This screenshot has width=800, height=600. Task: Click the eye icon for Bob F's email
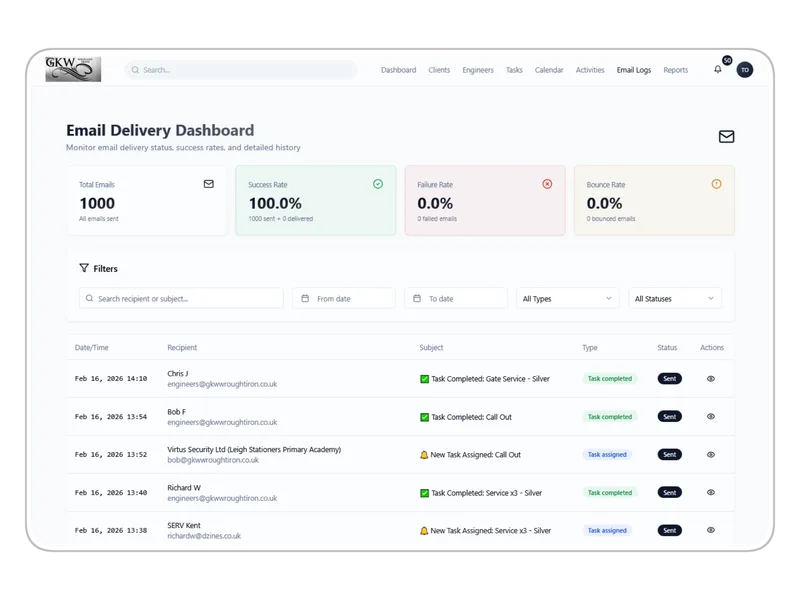click(710, 416)
